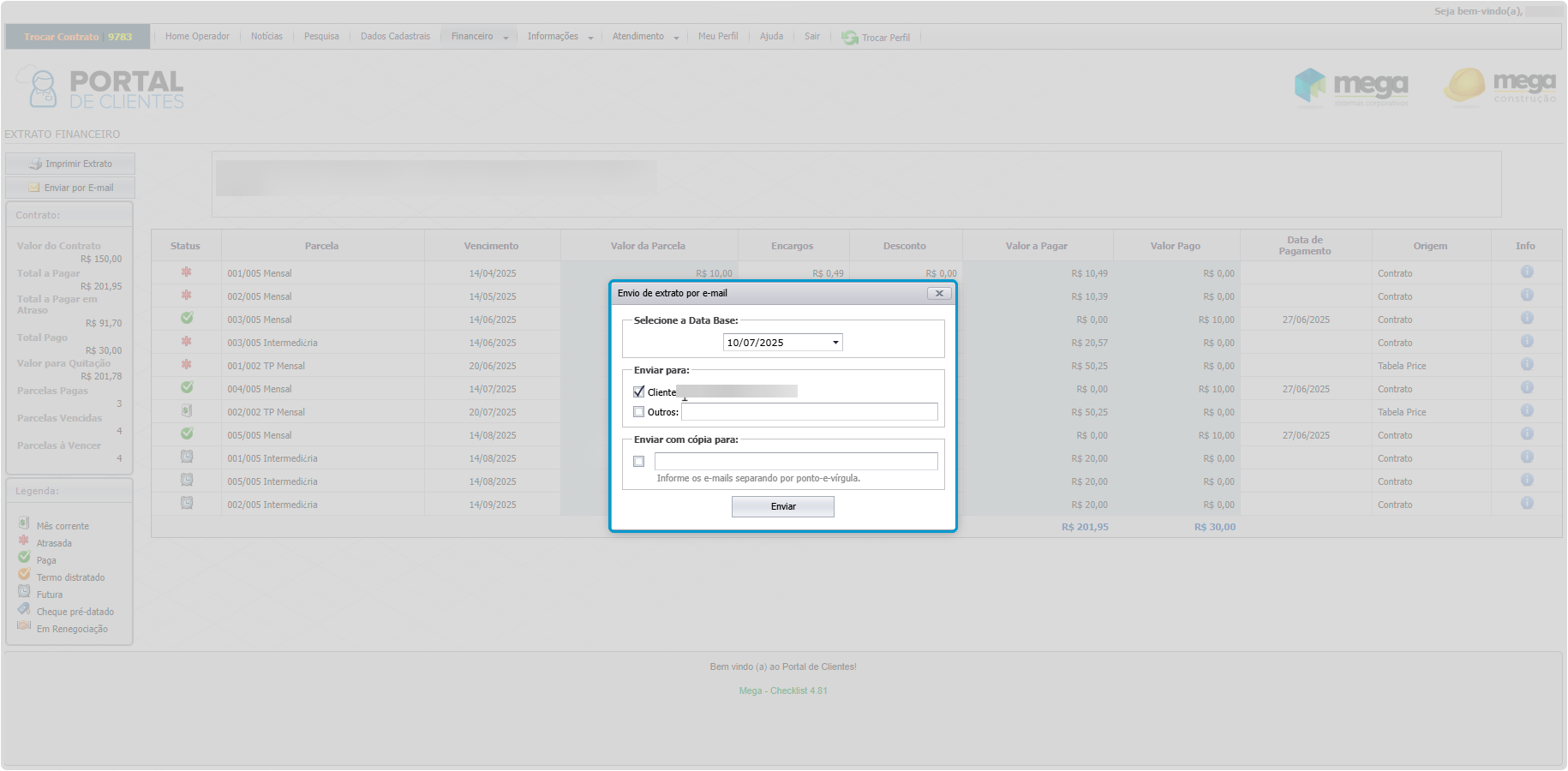Click paid status icon for 005/005 Mensal
Viewport: 1568px width, 771px height.
[186, 433]
